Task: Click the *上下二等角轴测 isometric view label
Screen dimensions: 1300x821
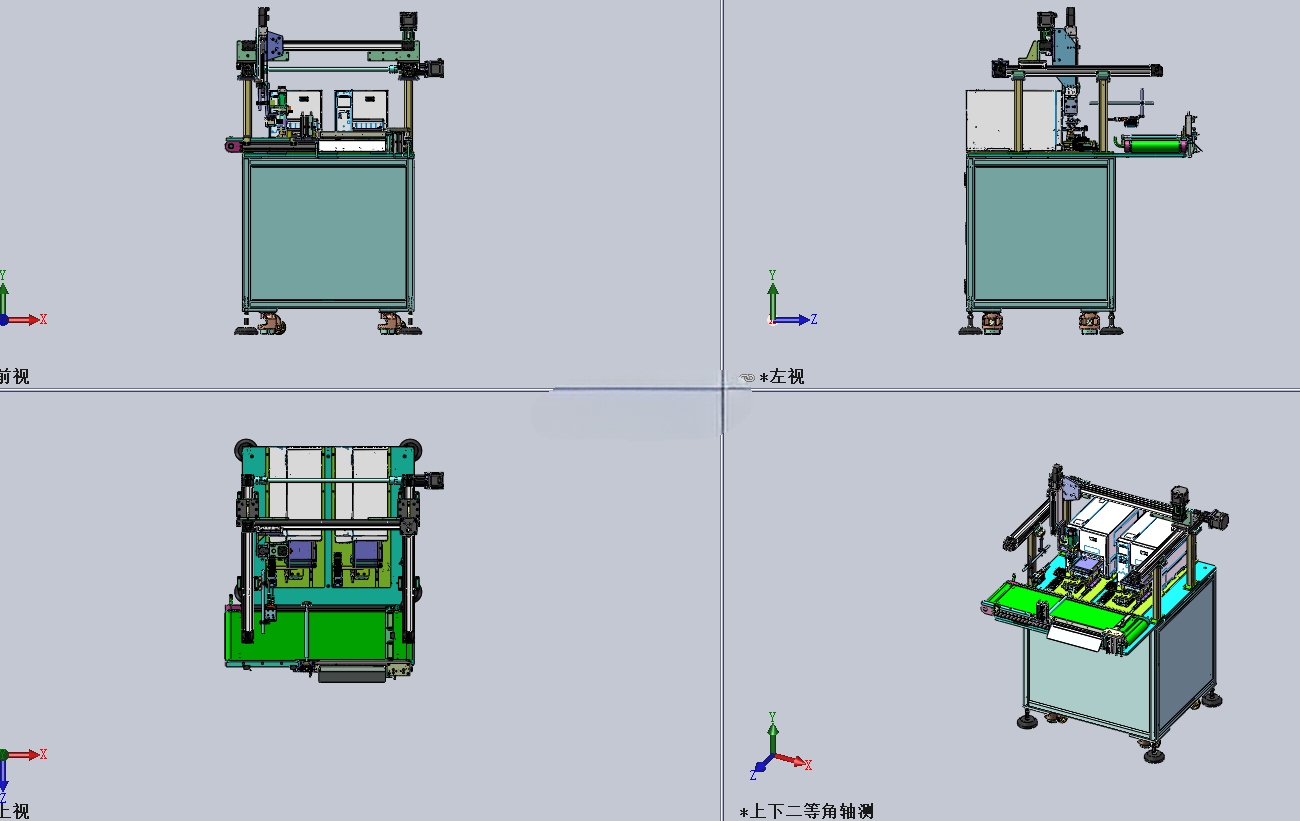Action: [x=806, y=812]
